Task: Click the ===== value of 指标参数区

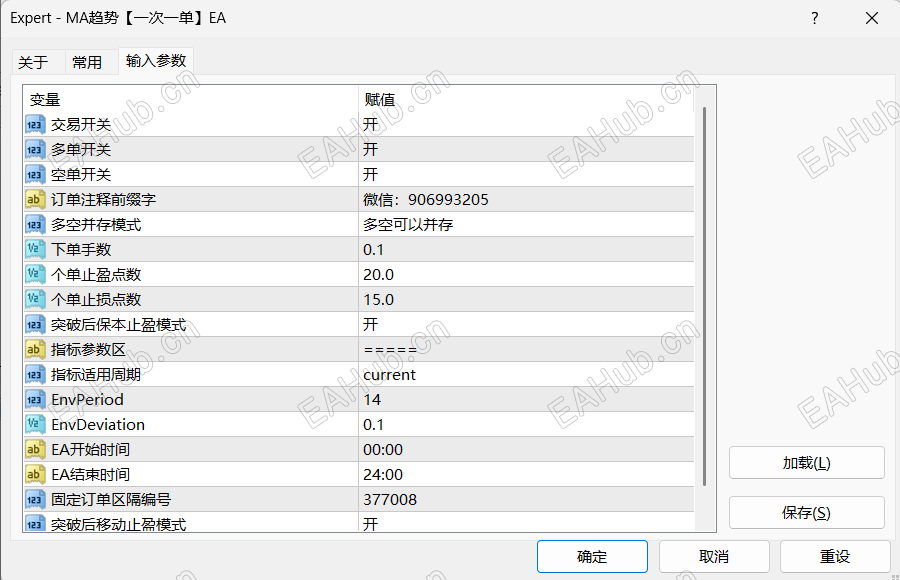Action: click(x=526, y=349)
